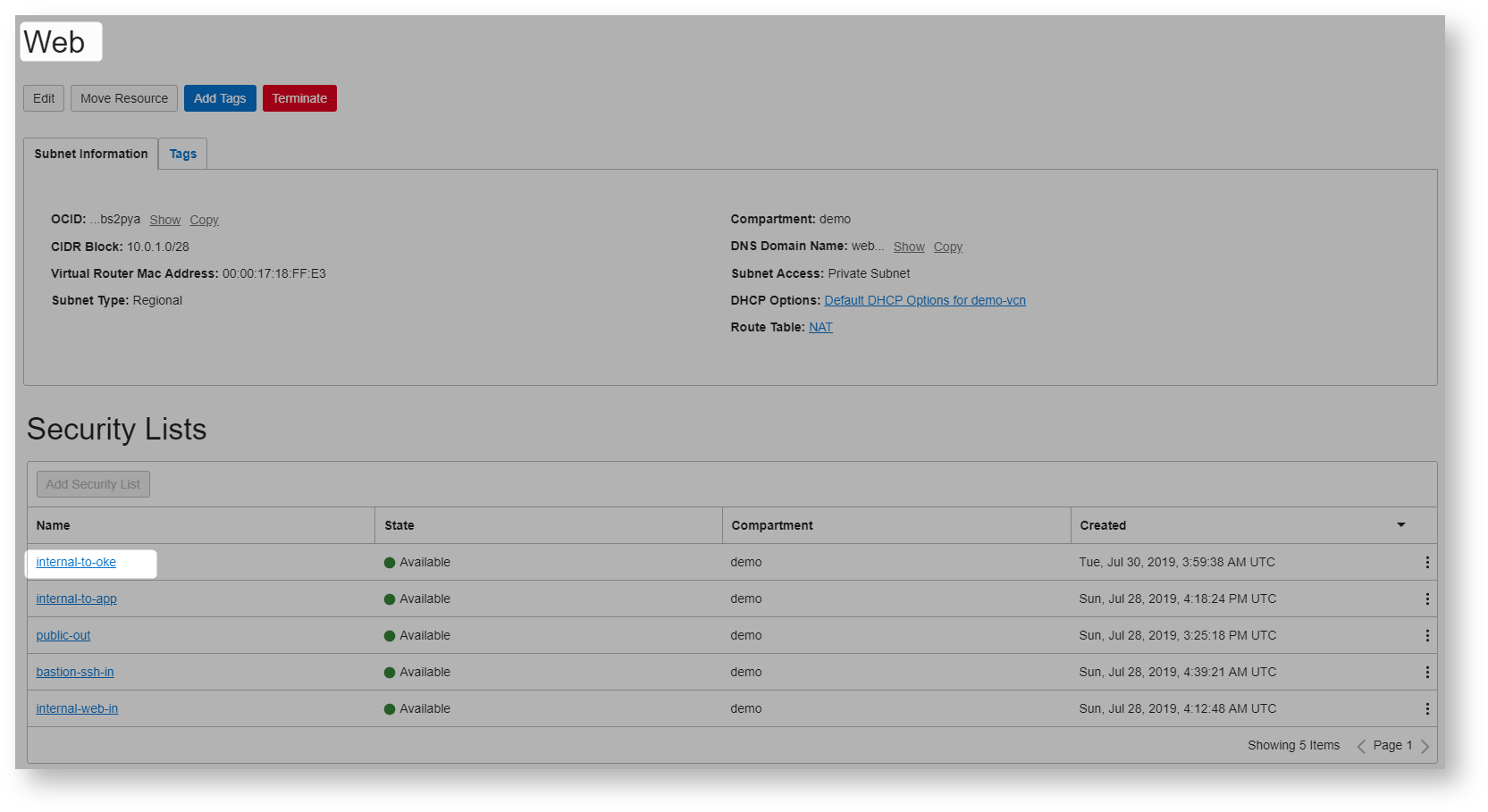The image size is (1488, 812).
Task: Copy the DNS Domain Name
Action: click(948, 247)
